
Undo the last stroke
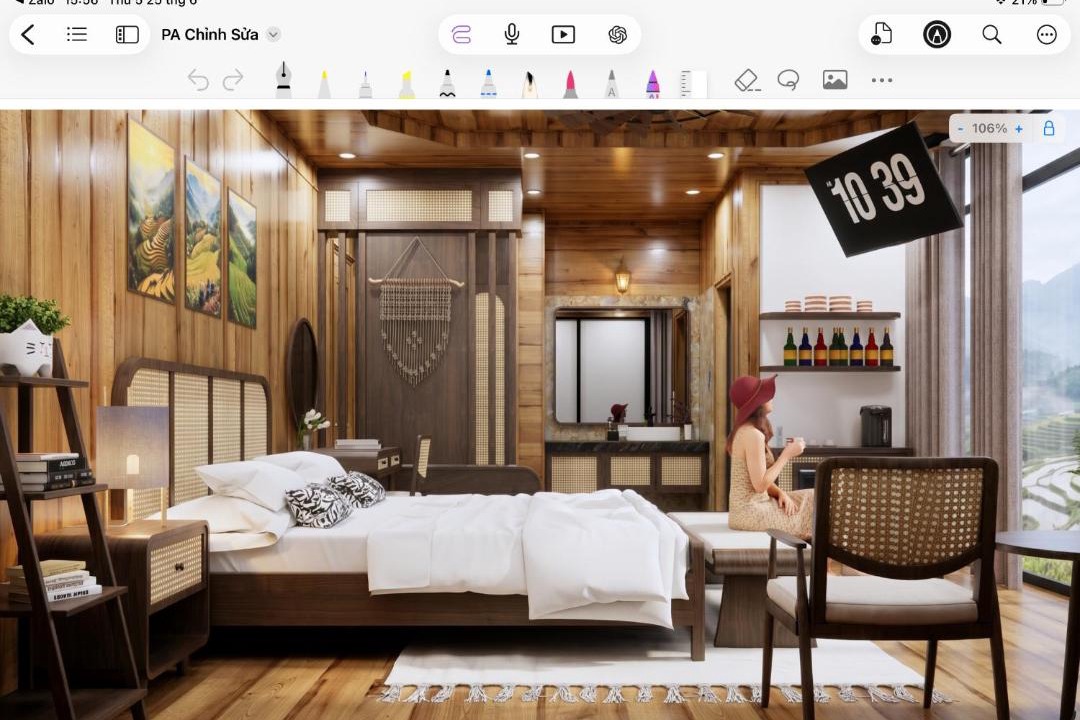tap(198, 80)
